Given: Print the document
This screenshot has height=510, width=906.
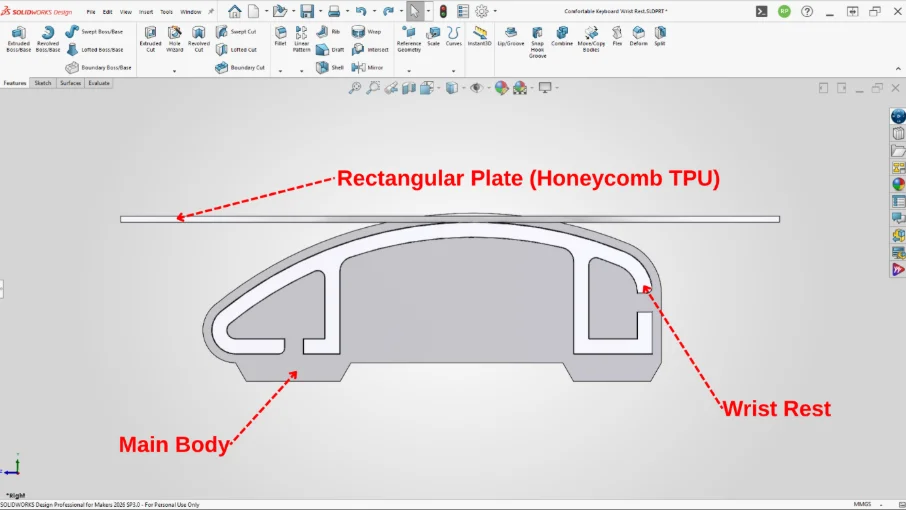Looking at the screenshot, I should 334,11.
